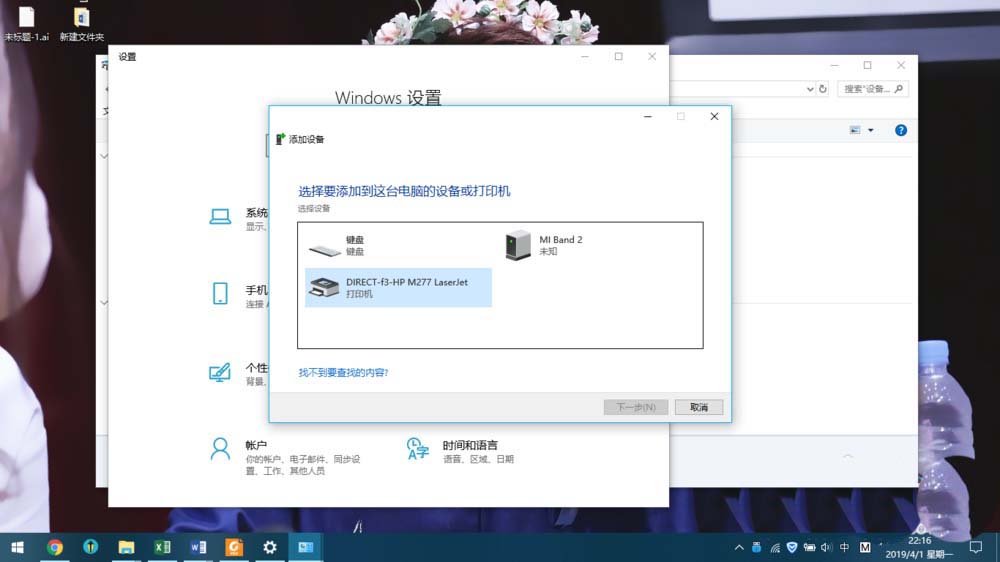Open the Excel taskbar icon
1000x562 pixels.
pyautogui.click(x=162, y=547)
